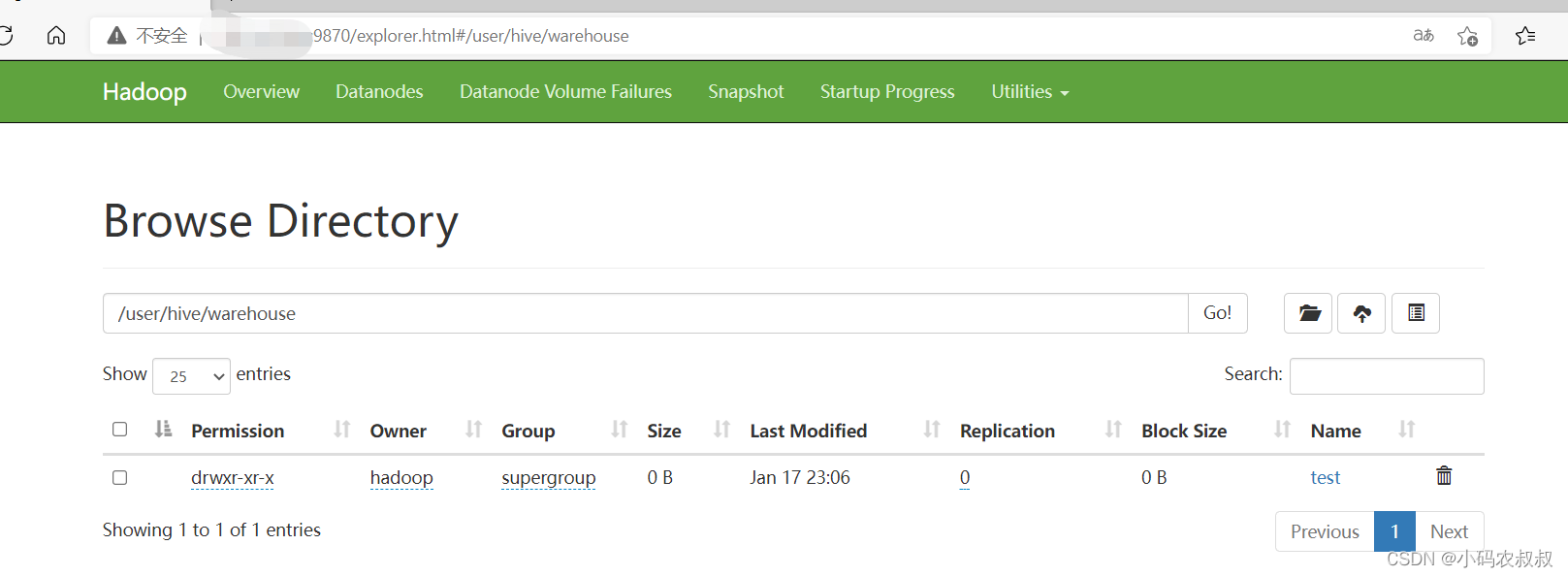The width and height of the screenshot is (1568, 577).
Task: Click the replication value 0 link
Action: coord(965,477)
